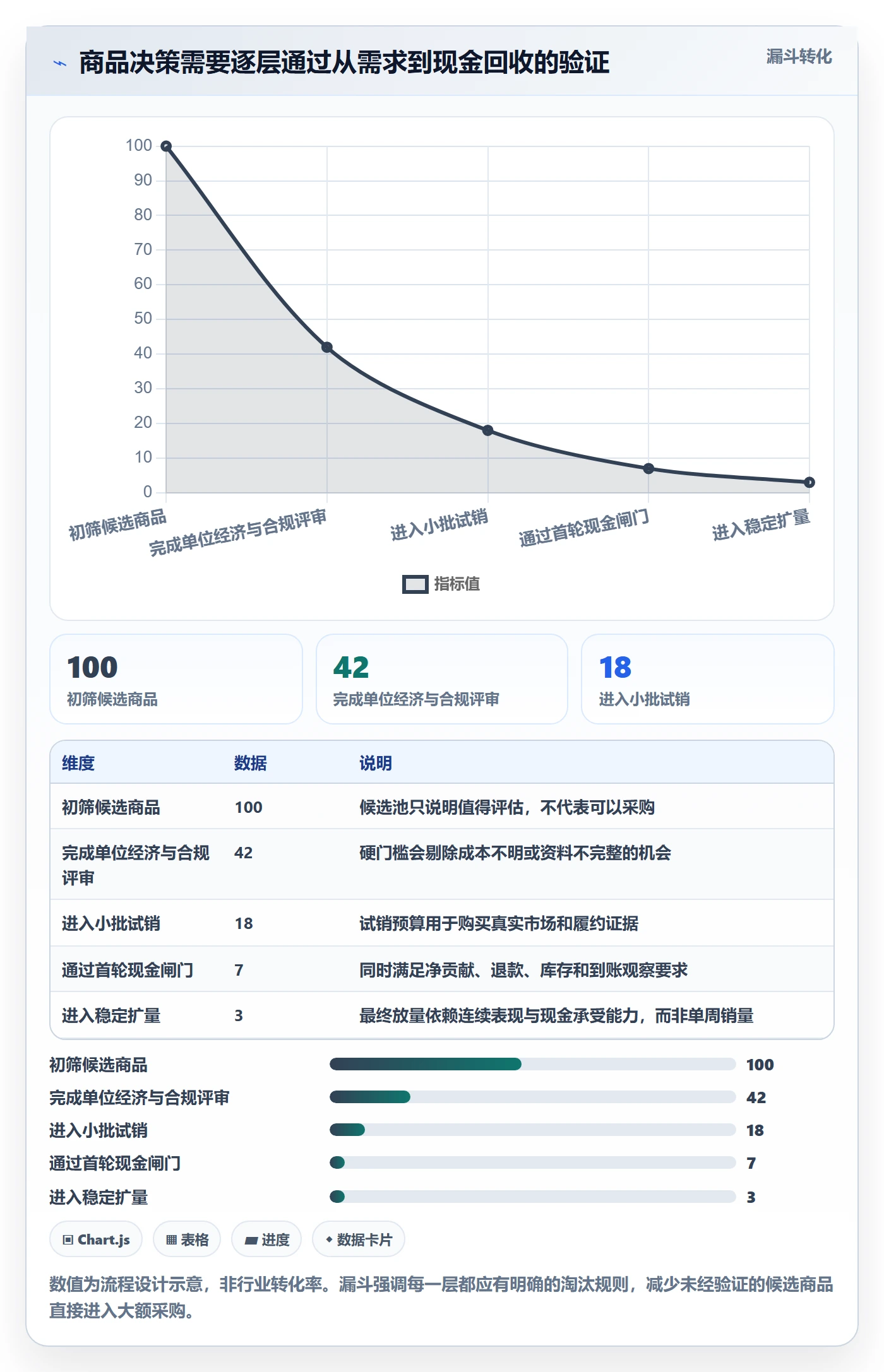Click the 进入小批试销 progress bar
Viewport: 884px width, 1372px height.
[533, 1130]
